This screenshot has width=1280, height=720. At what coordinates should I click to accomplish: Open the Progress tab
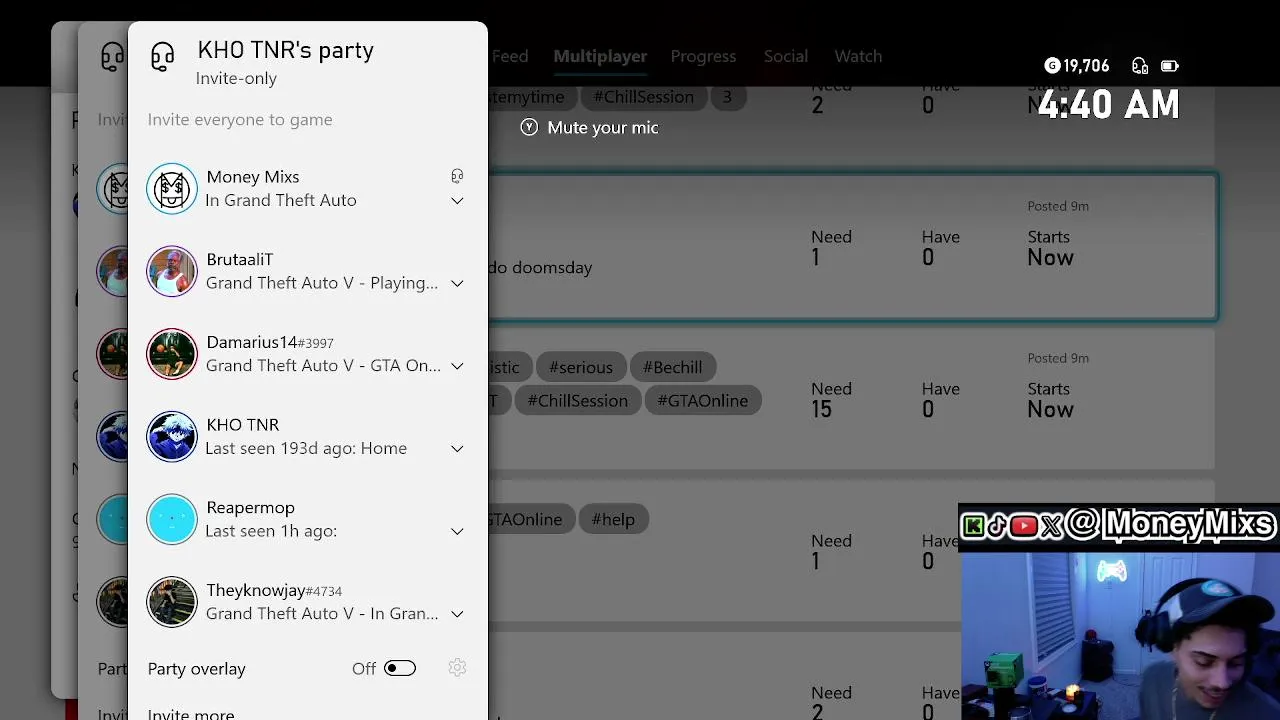coord(703,56)
